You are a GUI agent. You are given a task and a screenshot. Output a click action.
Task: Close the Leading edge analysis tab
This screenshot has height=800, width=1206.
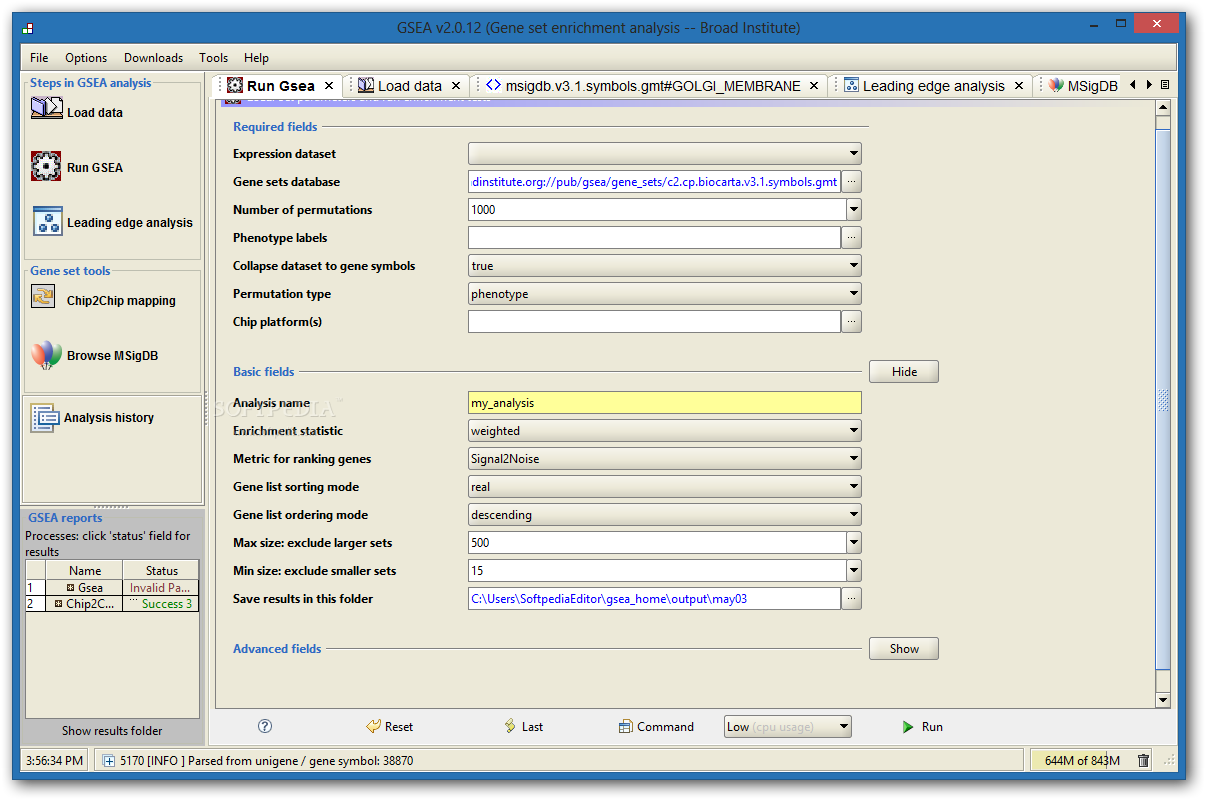tap(1019, 86)
